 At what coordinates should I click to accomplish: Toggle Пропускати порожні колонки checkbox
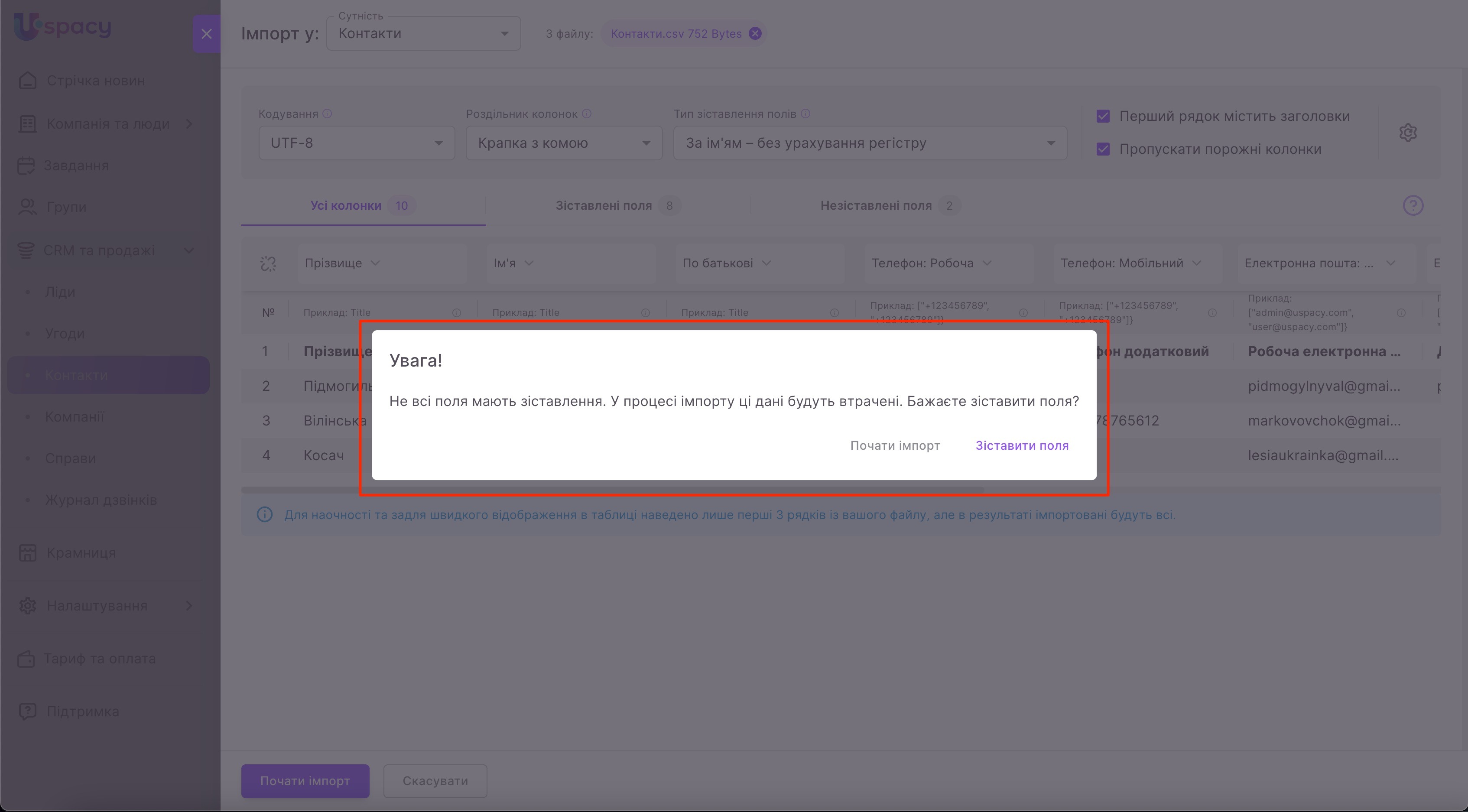coord(1103,149)
